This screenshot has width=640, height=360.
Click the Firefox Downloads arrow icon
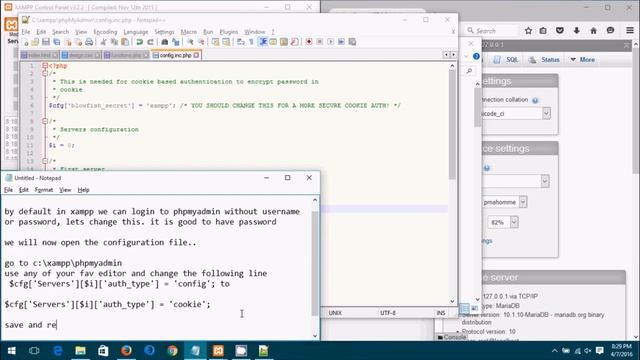[x=576, y=31]
